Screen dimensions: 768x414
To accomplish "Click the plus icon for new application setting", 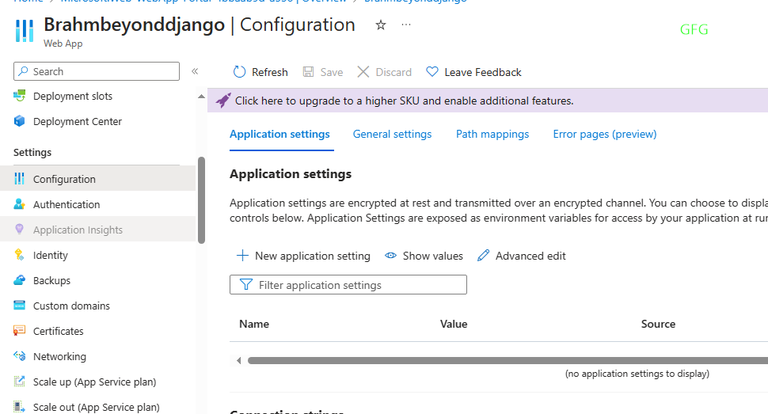I will (242, 256).
